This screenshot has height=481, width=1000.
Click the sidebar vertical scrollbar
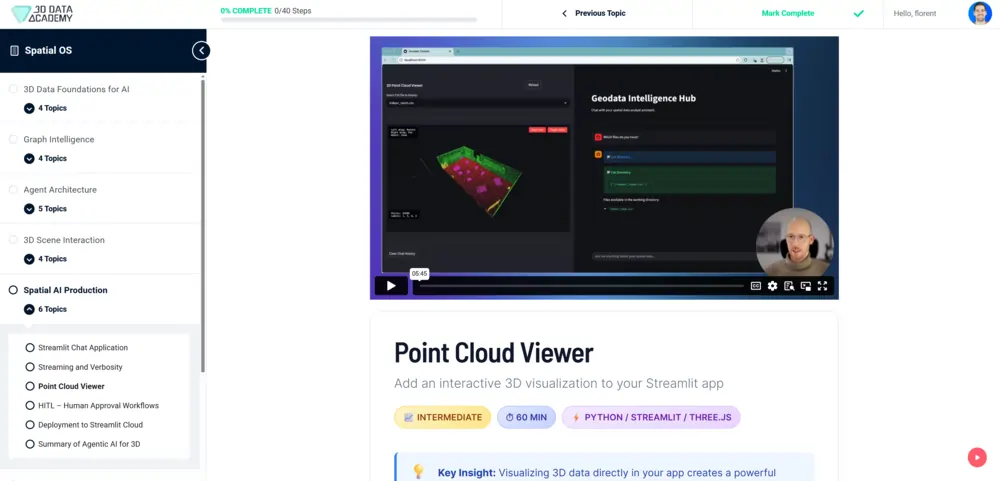click(x=203, y=225)
